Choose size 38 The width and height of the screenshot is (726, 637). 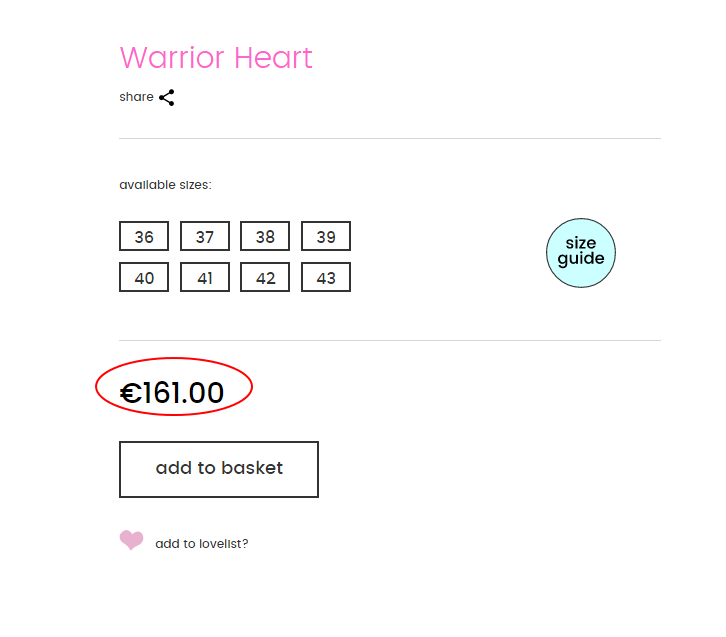(265, 236)
